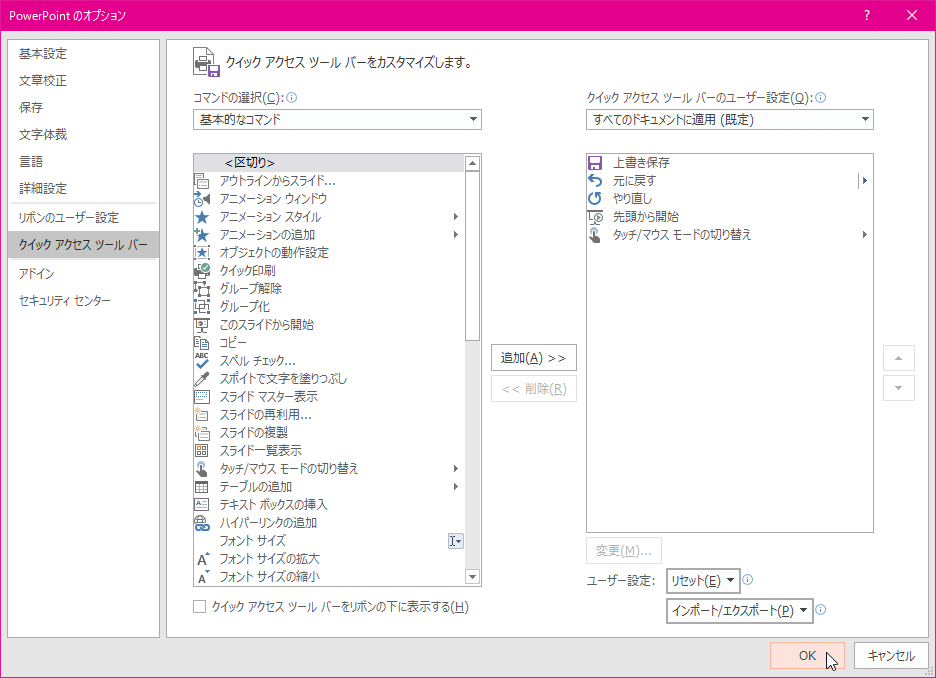This screenshot has width=936, height=678.
Task: Click the スライド一覧表示 grid icon
Action: pyautogui.click(x=202, y=451)
